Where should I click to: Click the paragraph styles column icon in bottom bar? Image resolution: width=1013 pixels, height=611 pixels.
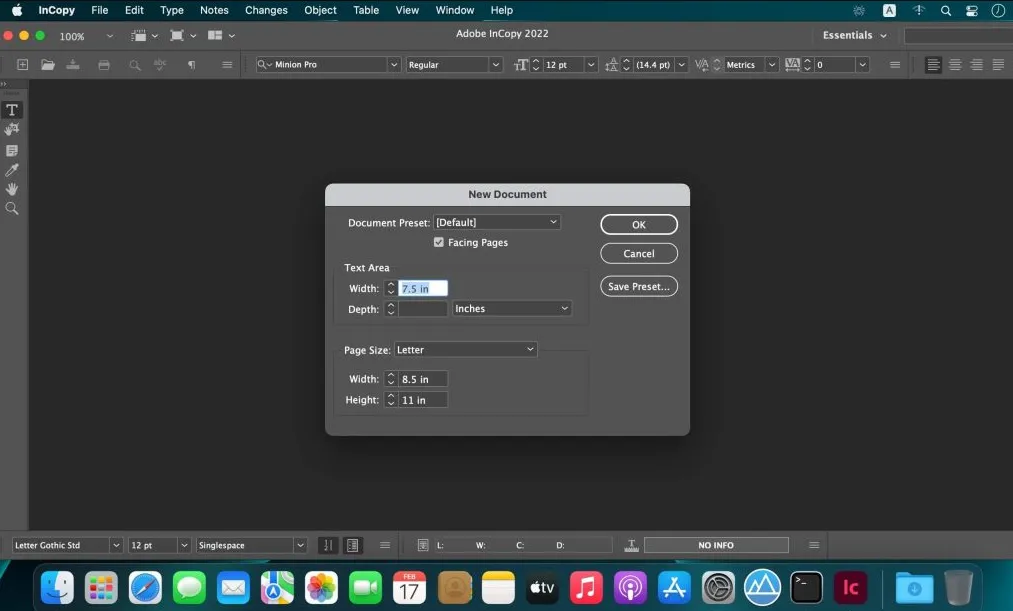click(x=353, y=545)
